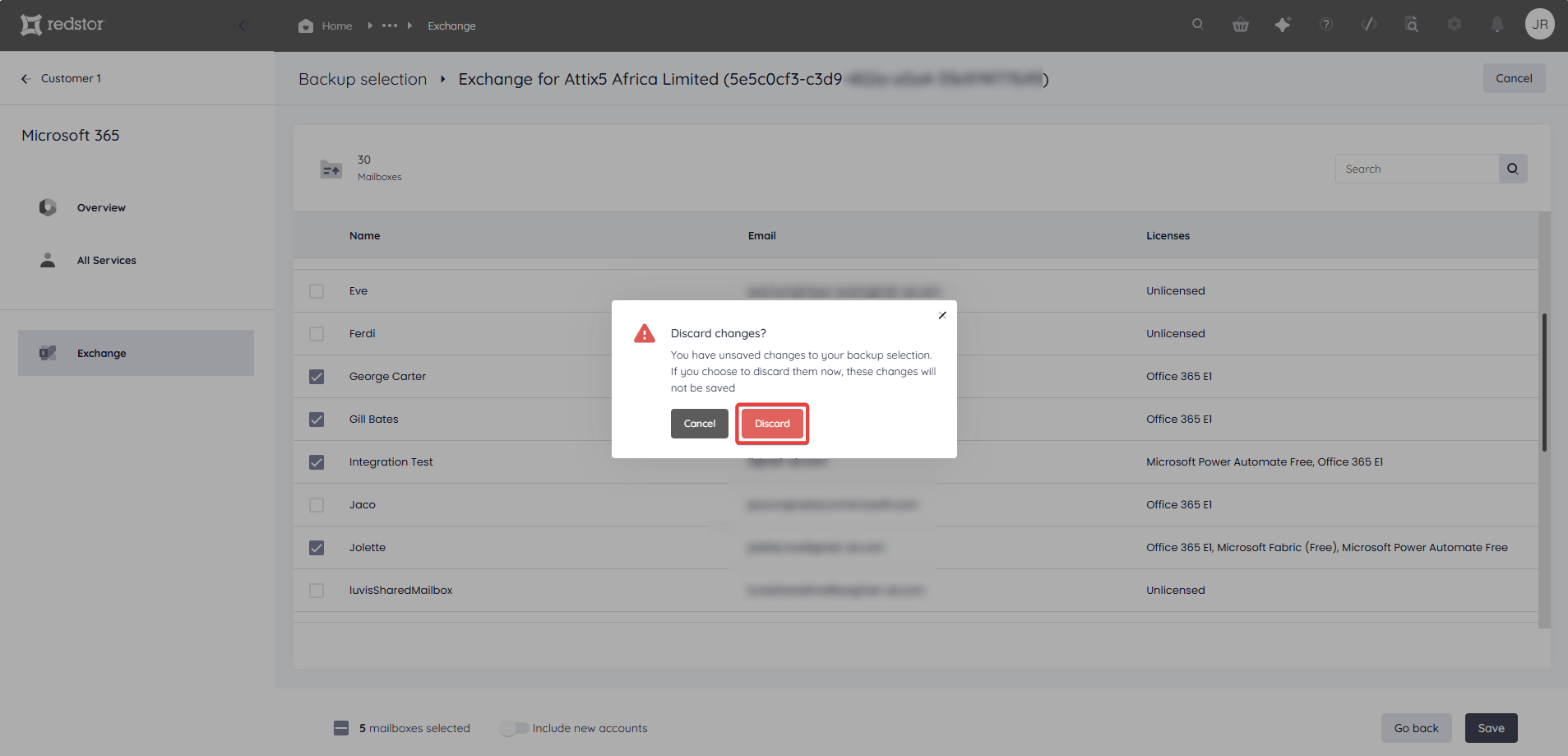Click the home icon in the breadcrumb
Image resolution: width=1568 pixels, height=756 pixels.
(x=306, y=26)
